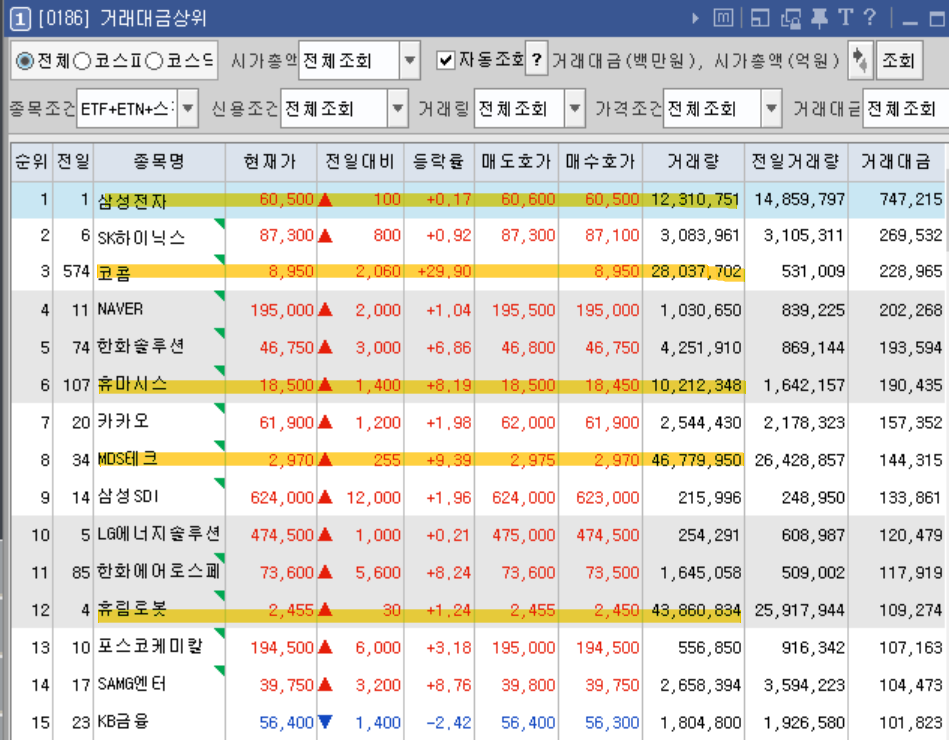Image resolution: width=949 pixels, height=740 pixels.
Task: Sort by the 거래대금 column header
Action: pyautogui.click(x=896, y=162)
